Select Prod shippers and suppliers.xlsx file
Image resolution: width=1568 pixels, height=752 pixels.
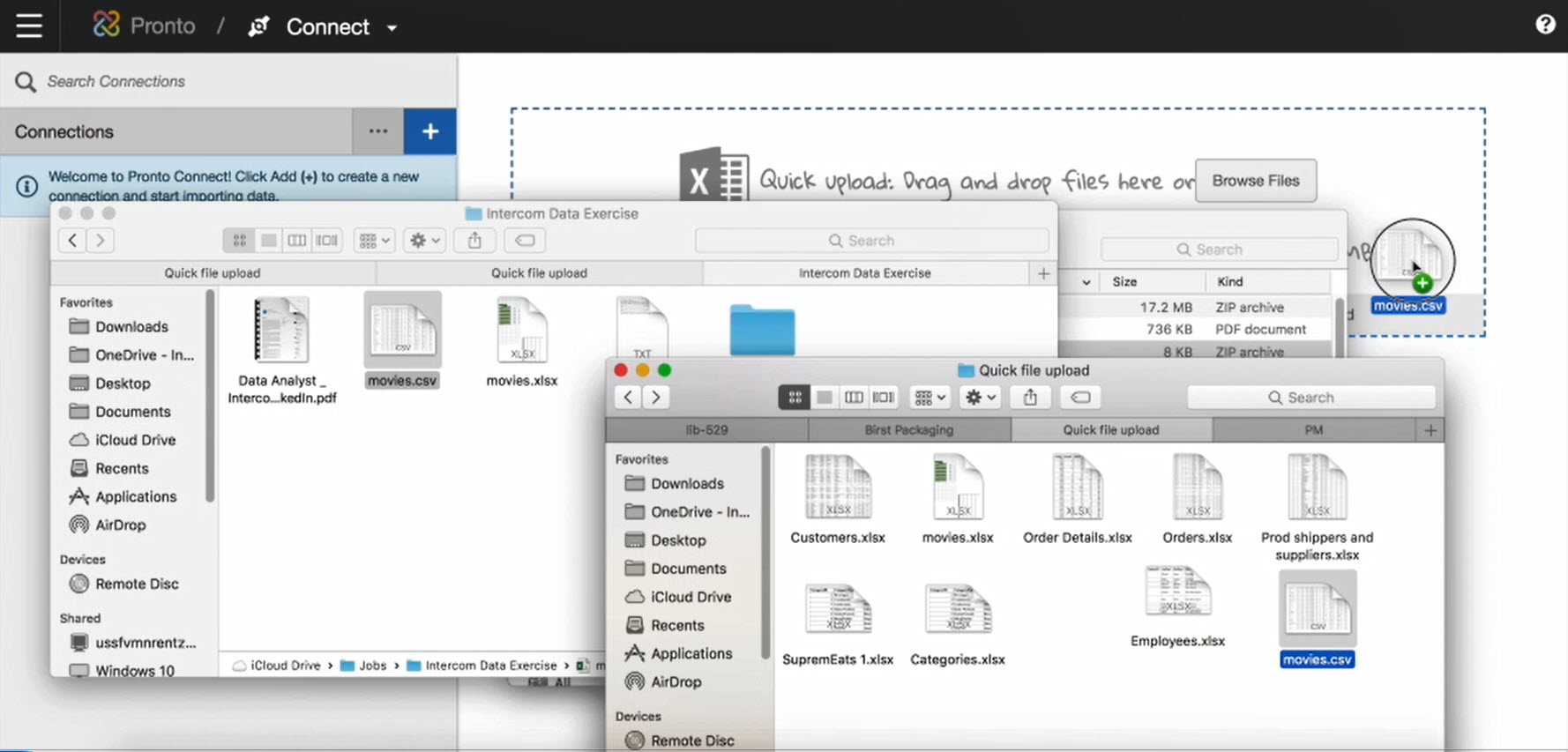coord(1317,508)
